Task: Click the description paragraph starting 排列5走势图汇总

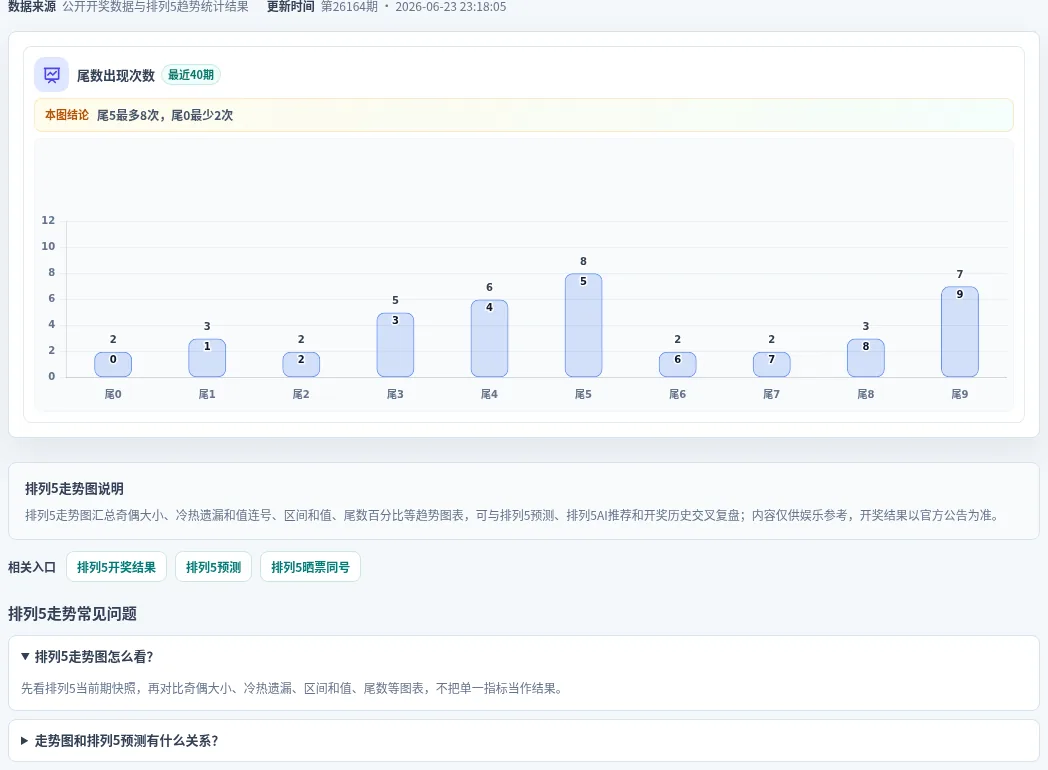Action: pyautogui.click(x=513, y=515)
